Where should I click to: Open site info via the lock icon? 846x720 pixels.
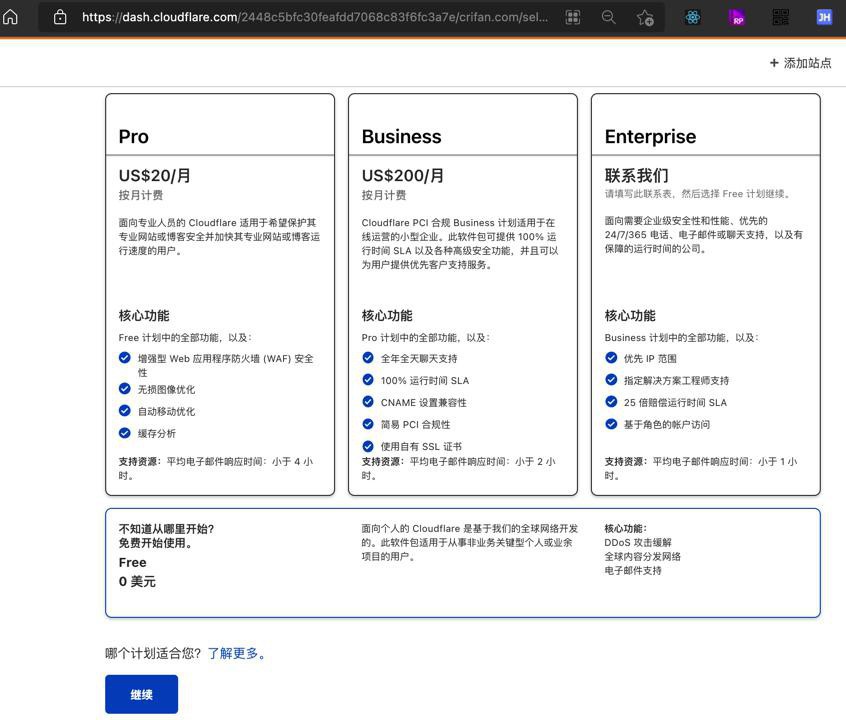(60, 17)
